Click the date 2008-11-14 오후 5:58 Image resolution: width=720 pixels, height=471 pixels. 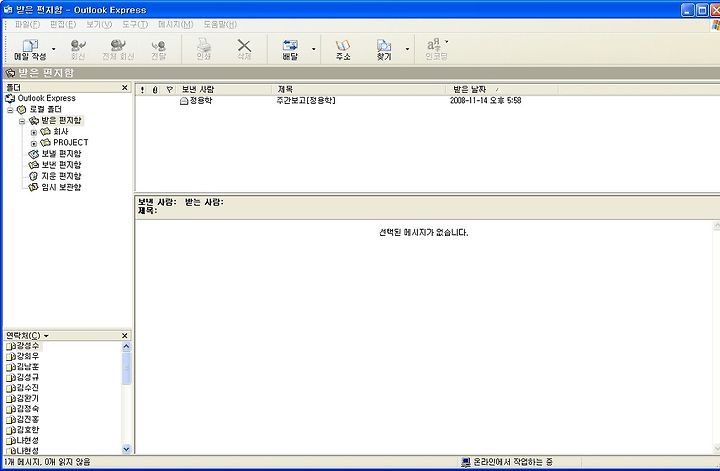[485, 101]
